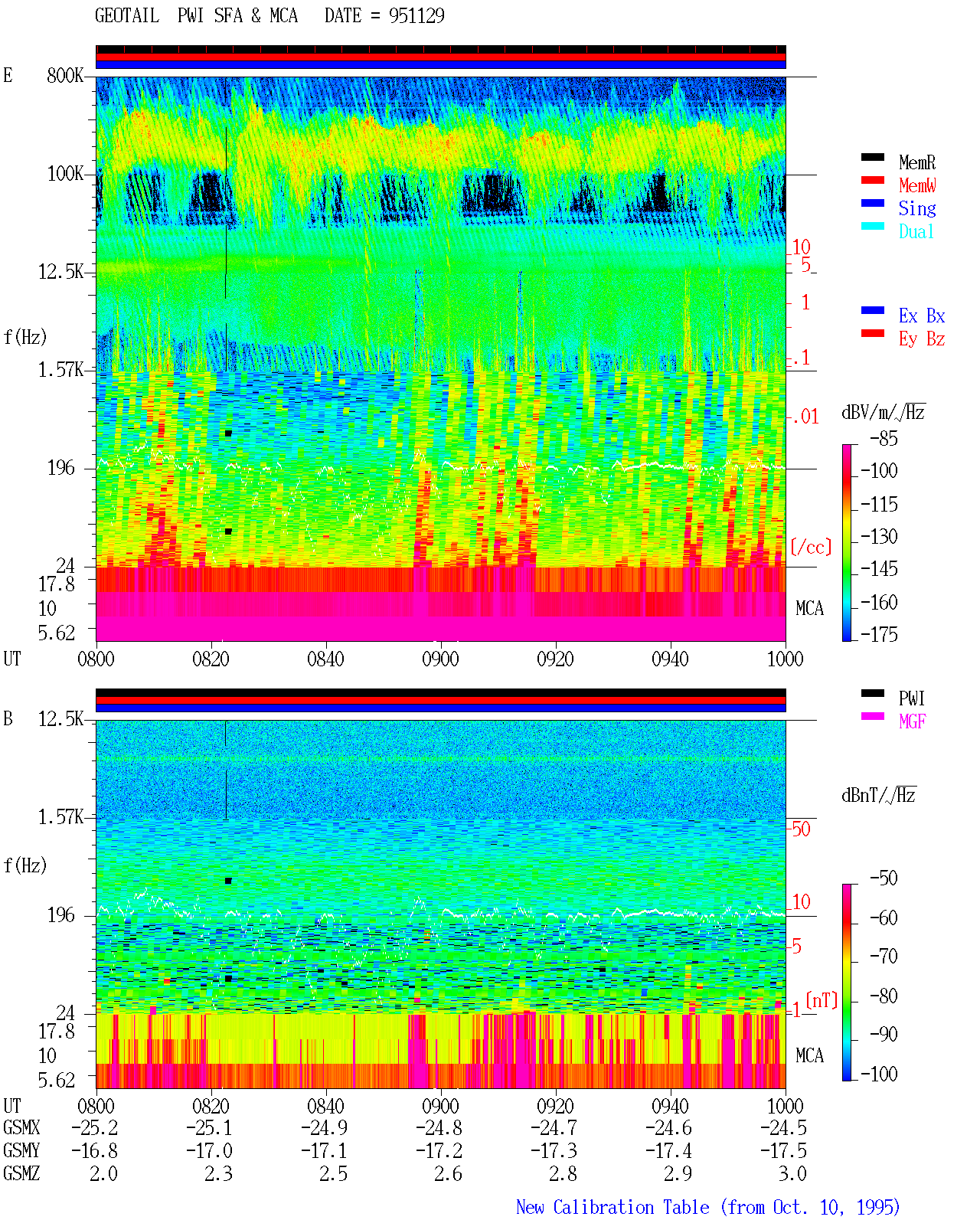Click the blue Sing legend swatch
Viewport: 980px width, 1220px height.
pyautogui.click(x=873, y=204)
